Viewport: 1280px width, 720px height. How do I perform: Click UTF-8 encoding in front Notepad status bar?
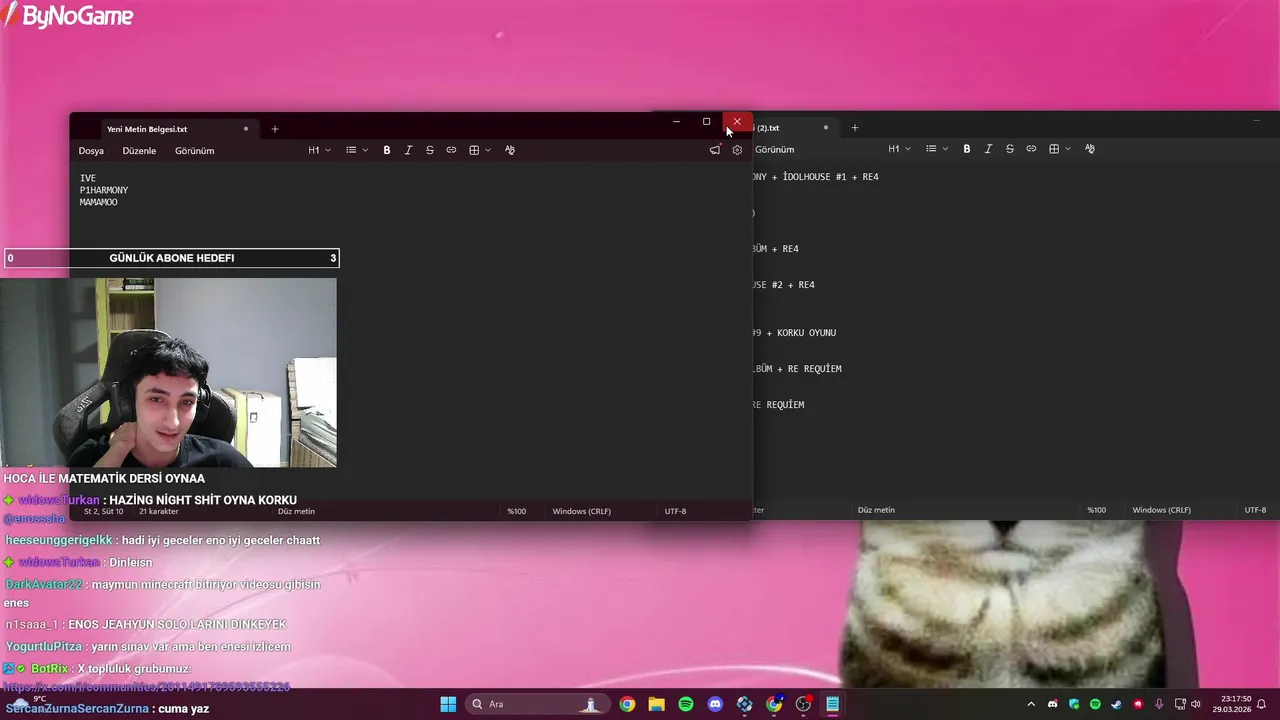[675, 511]
